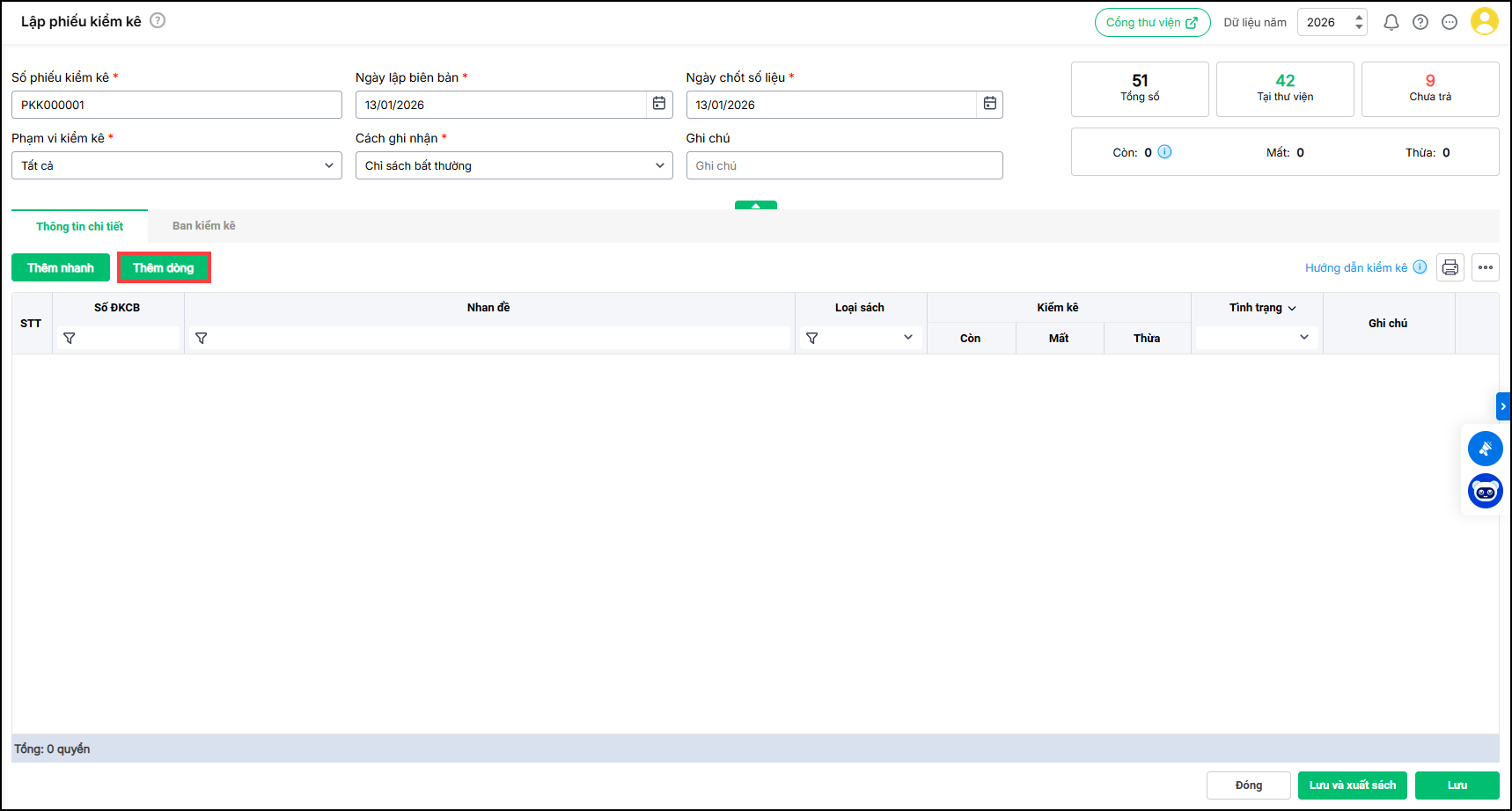
Task: Switch to the Ban kiểm kê tab
Action: pos(203,226)
